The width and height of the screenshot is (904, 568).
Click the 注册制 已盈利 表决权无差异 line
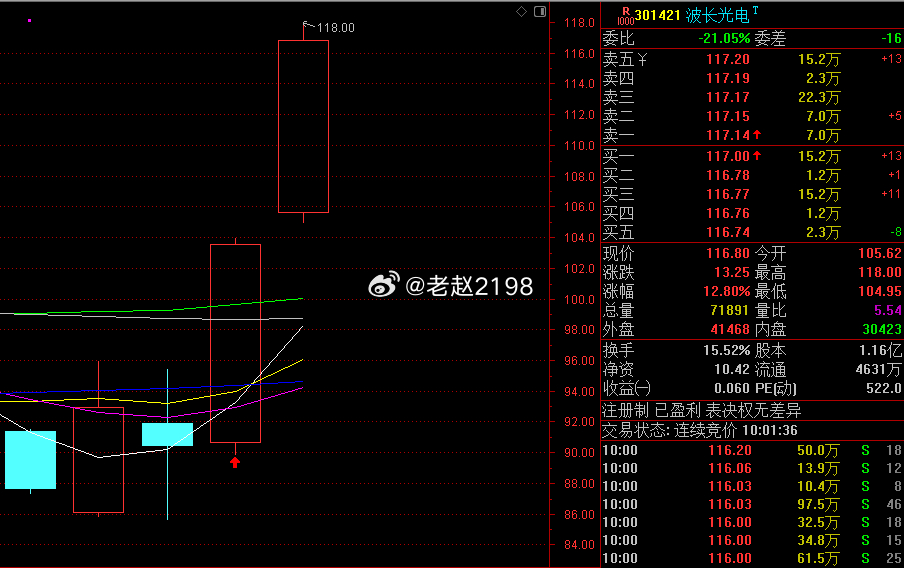702,411
